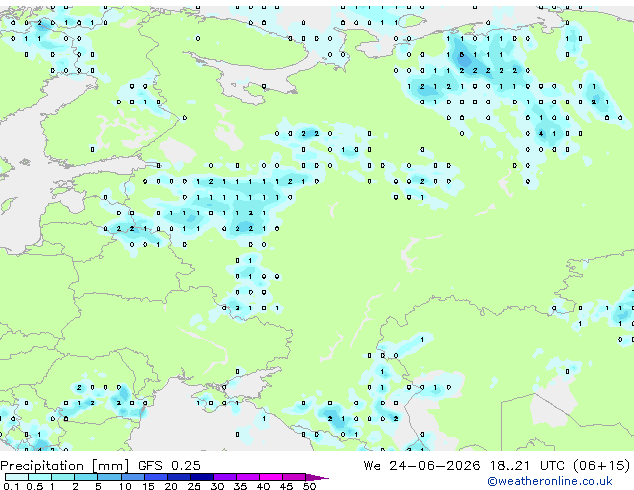Pick the 25–30 mm navy legend swatch

pyautogui.click(x=201, y=477)
